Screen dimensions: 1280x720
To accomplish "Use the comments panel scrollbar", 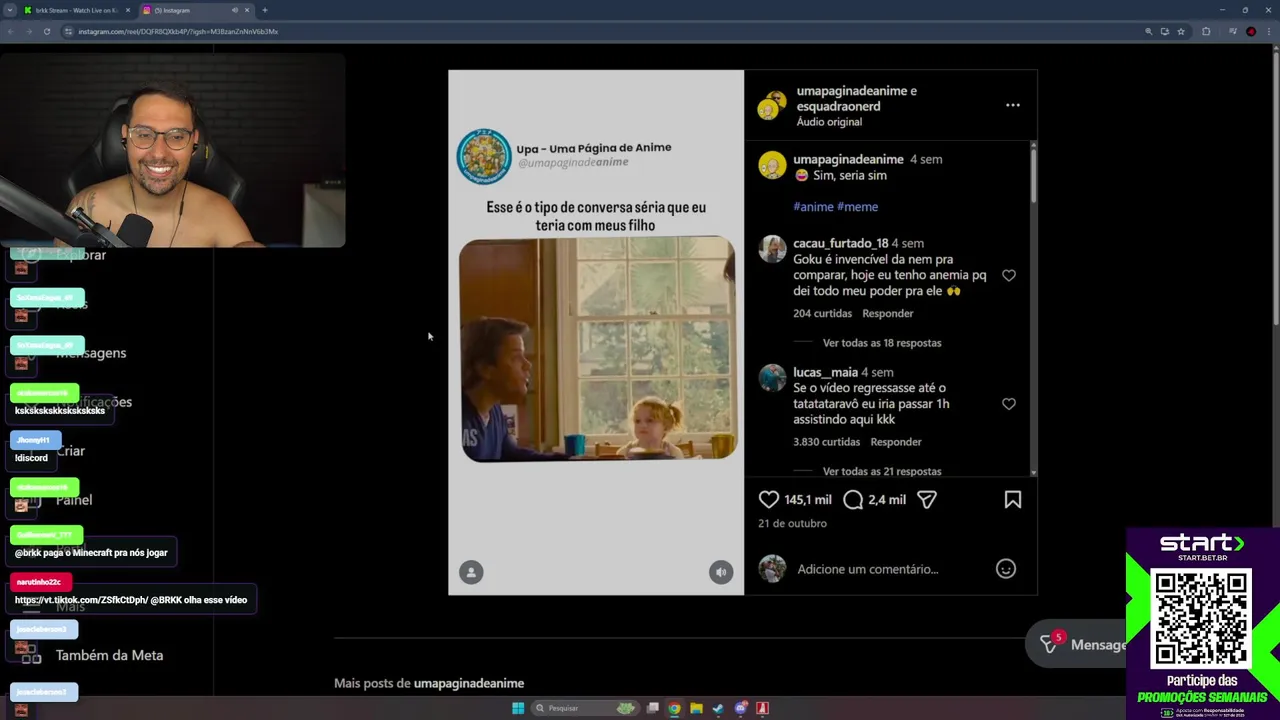I will 1033,175.
